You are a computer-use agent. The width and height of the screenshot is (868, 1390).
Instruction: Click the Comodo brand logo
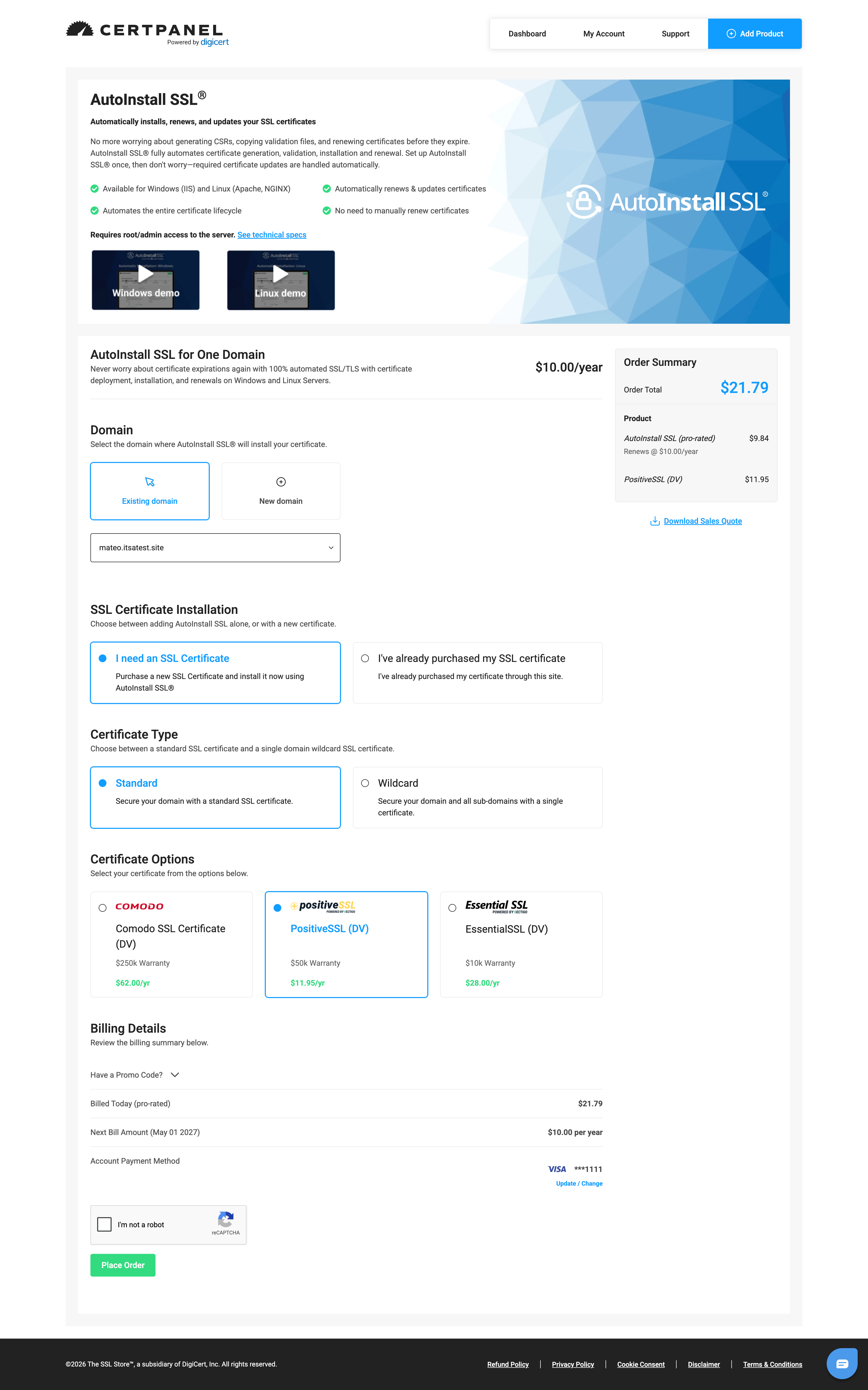click(x=139, y=907)
